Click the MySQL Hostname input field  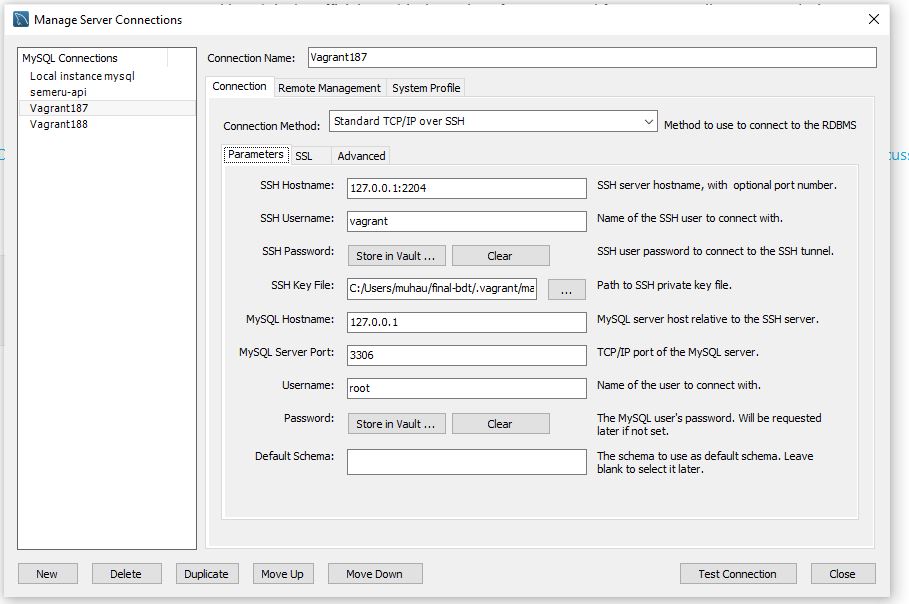[467, 322]
